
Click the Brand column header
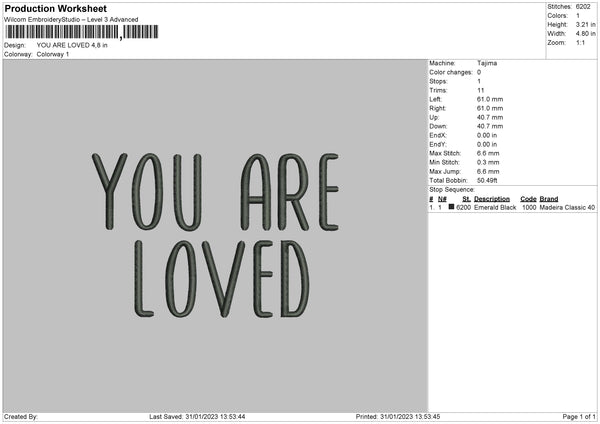[549, 199]
